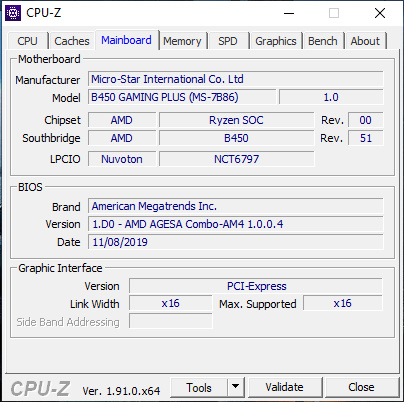Viewport: 404px width, 402px height.
Task: Click the version text Ver. 1.91.0.x64
Action: [x=121, y=391]
